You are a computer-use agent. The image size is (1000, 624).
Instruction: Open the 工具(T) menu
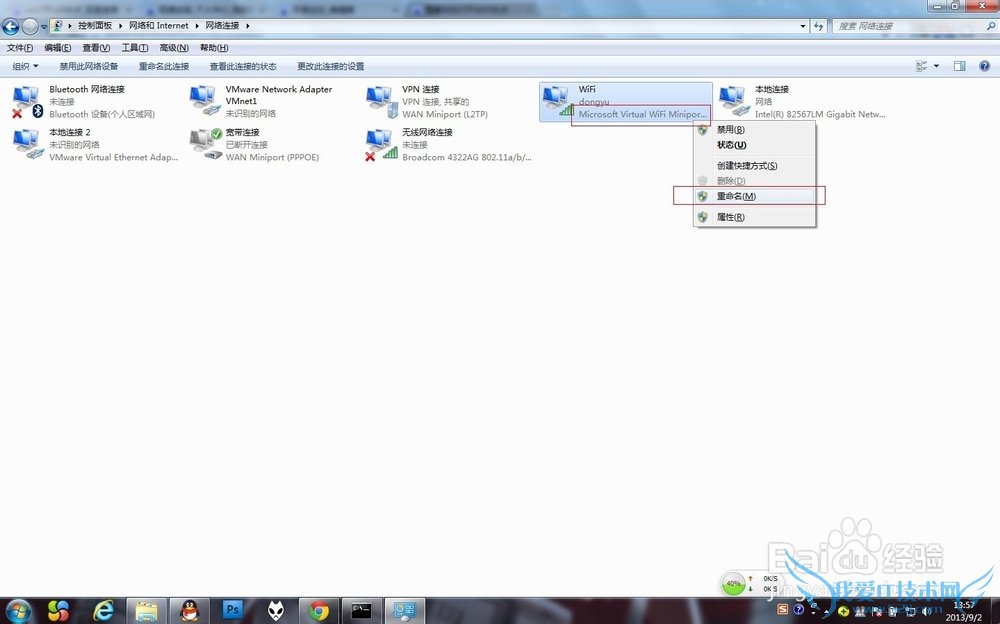[x=135, y=48]
